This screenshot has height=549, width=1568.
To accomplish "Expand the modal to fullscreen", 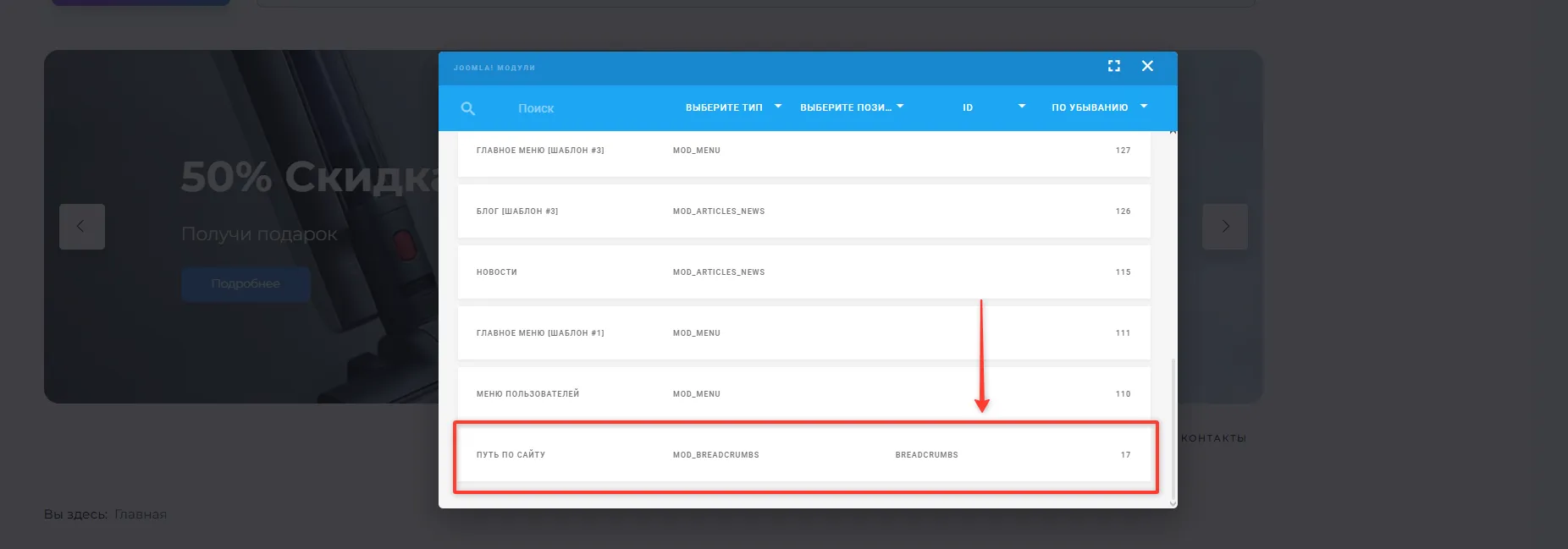I will click(1114, 66).
